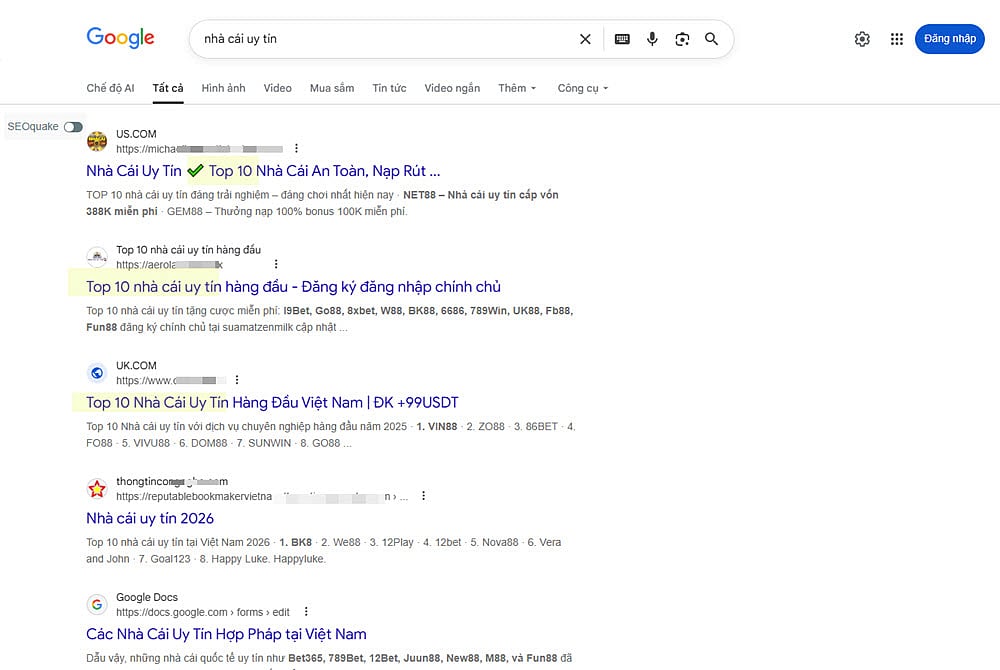Screen dimensions: 1000x670
Task: Click the https://reputablebookmakervietna URL text
Action: click(194, 497)
